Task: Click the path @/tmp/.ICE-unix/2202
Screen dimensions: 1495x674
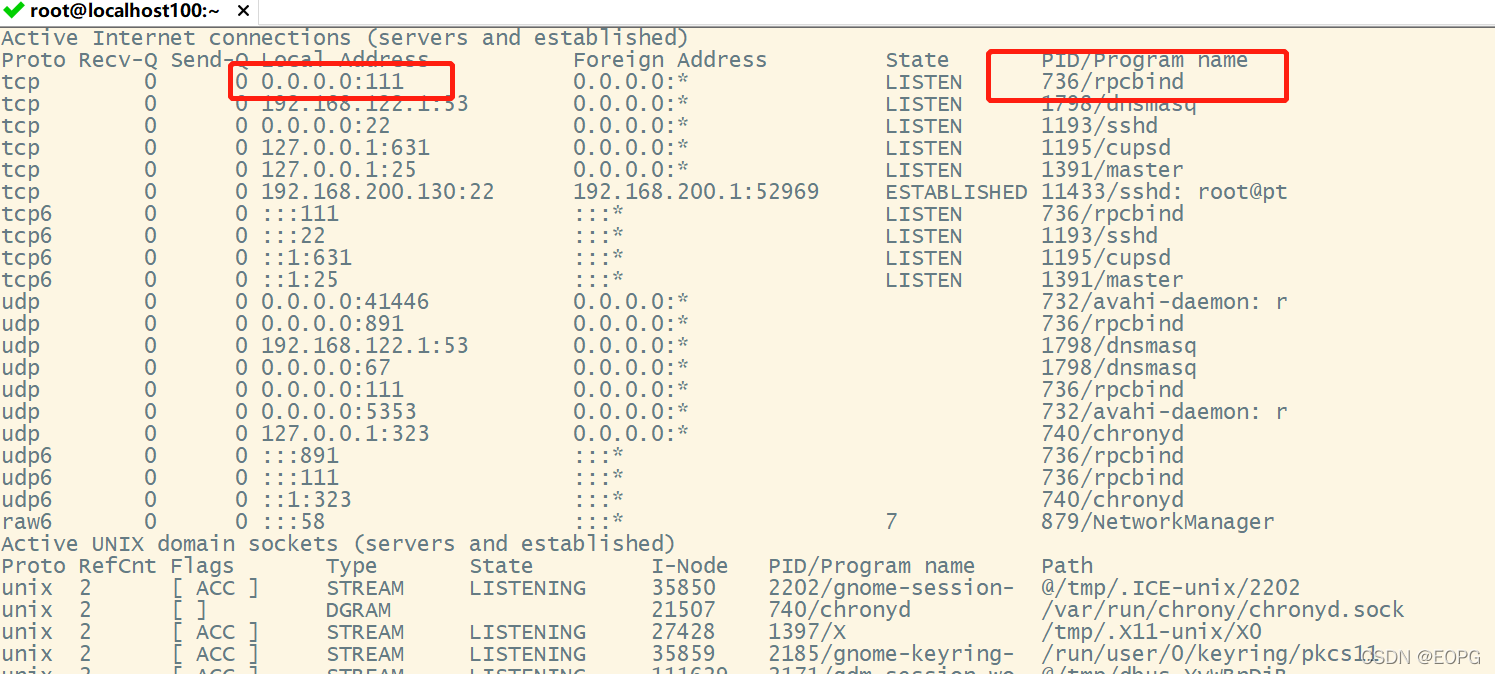Action: pyautogui.click(x=1171, y=588)
